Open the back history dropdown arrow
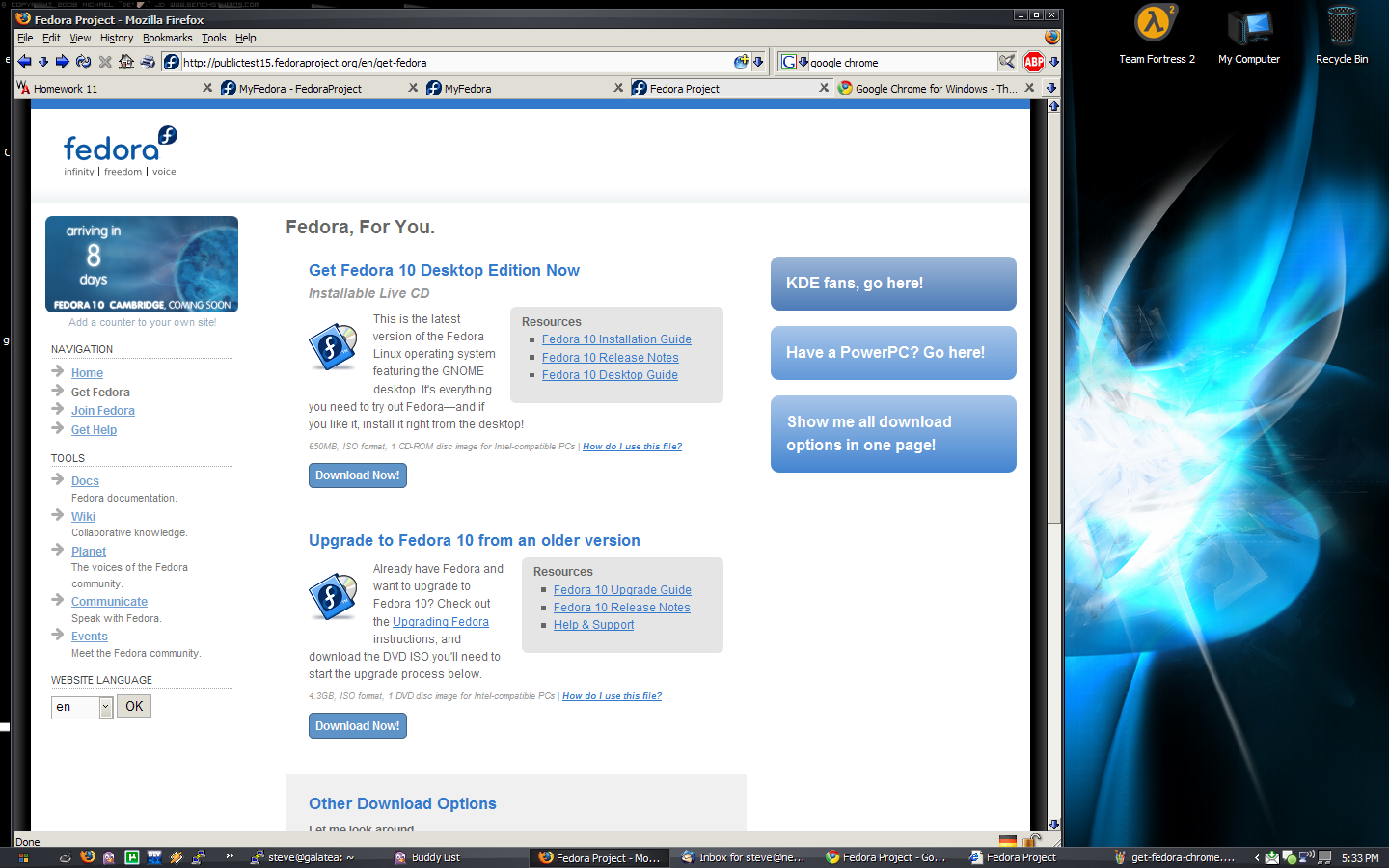 43,62
